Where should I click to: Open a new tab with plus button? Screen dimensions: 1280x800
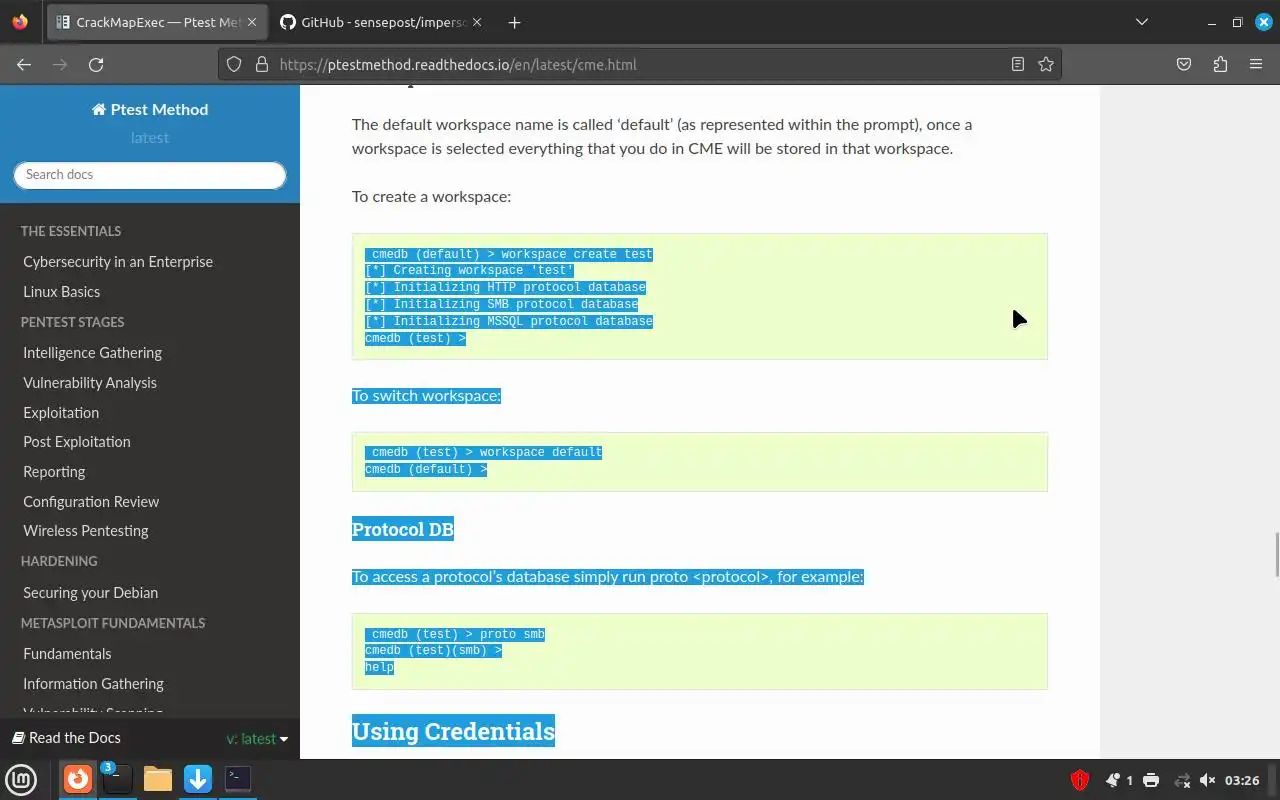[514, 22]
